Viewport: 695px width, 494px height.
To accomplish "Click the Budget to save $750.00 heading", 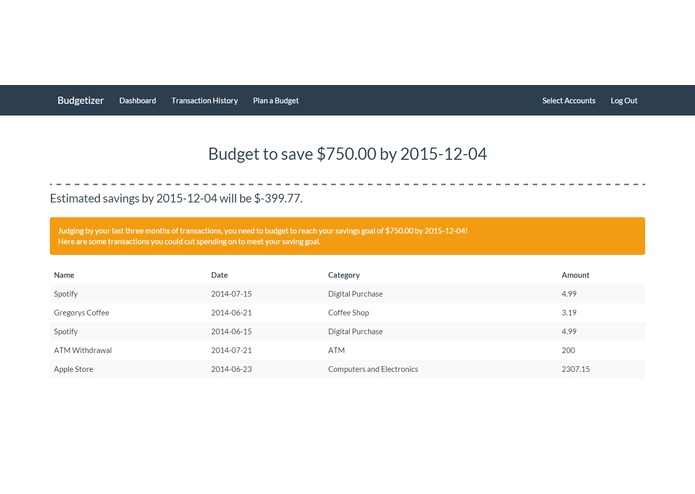I will (x=348, y=154).
